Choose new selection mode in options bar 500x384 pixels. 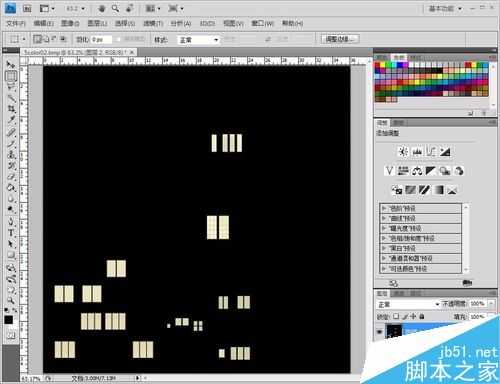pyautogui.click(x=37, y=39)
